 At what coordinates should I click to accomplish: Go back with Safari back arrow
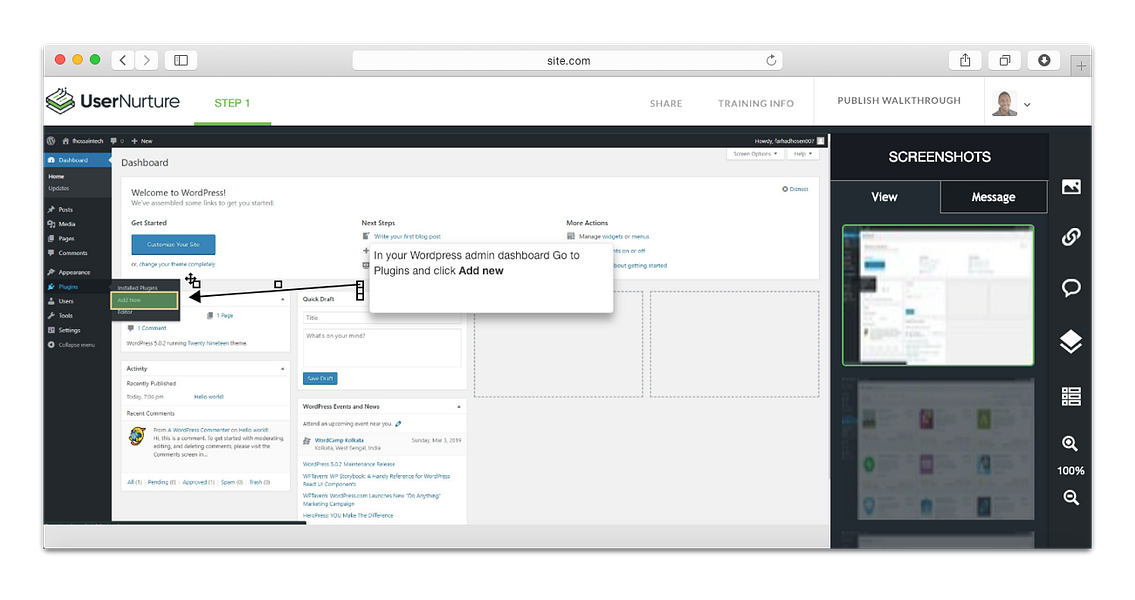tap(123, 60)
